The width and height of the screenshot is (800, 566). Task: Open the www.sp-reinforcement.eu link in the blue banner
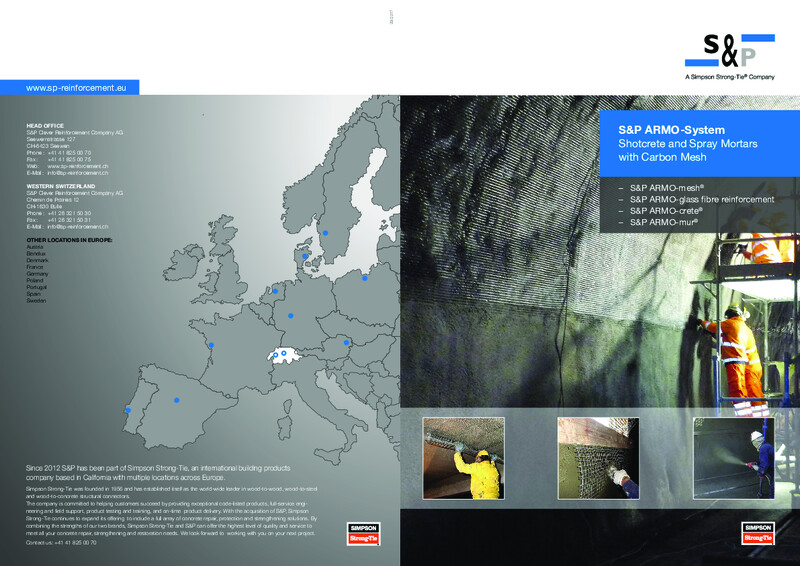[76, 88]
